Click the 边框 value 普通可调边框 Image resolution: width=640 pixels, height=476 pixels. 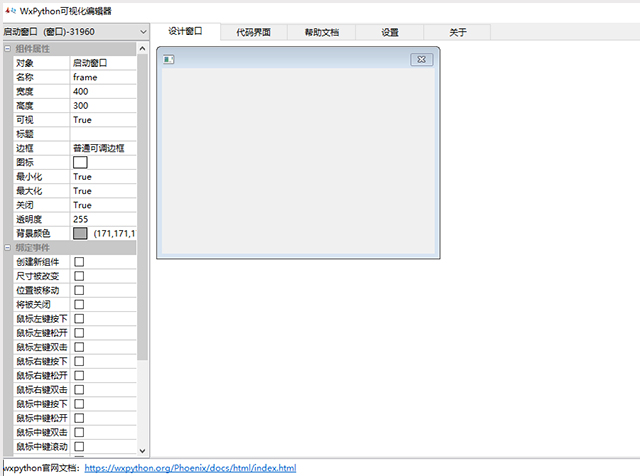coord(103,148)
